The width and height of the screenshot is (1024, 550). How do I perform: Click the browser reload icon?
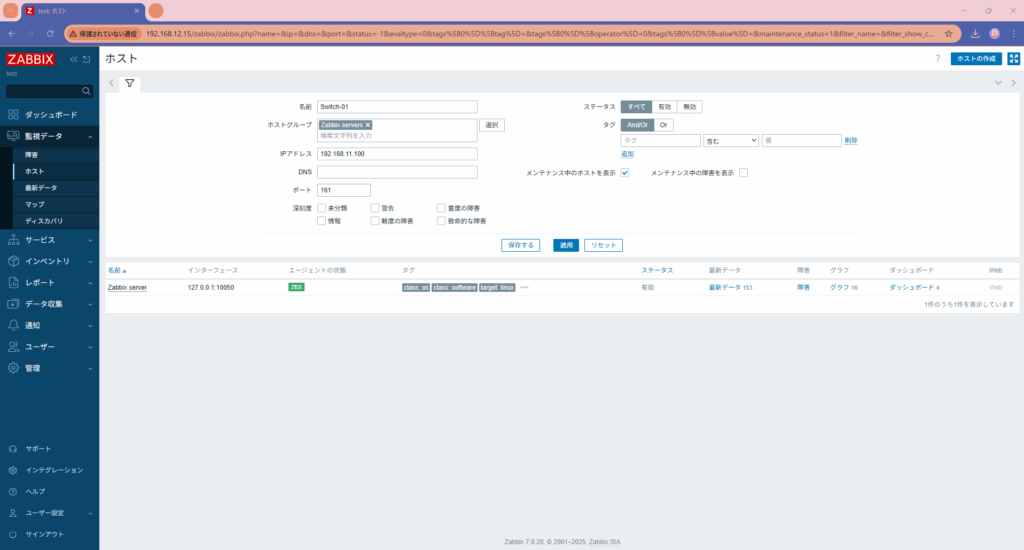coord(50,34)
